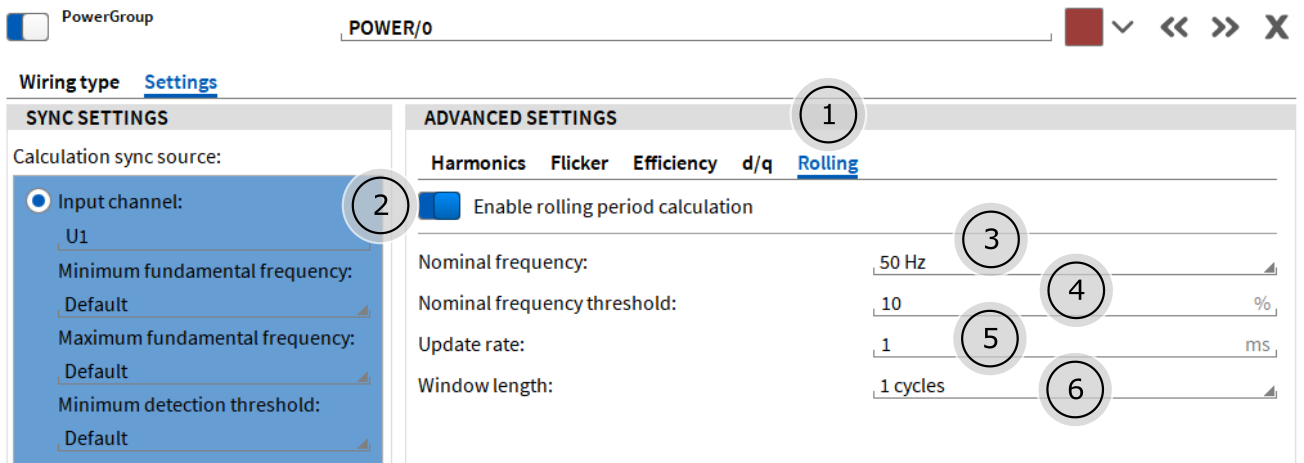Image resolution: width=1304 pixels, height=463 pixels.
Task: Select the Efficiency tab
Action: (x=675, y=163)
